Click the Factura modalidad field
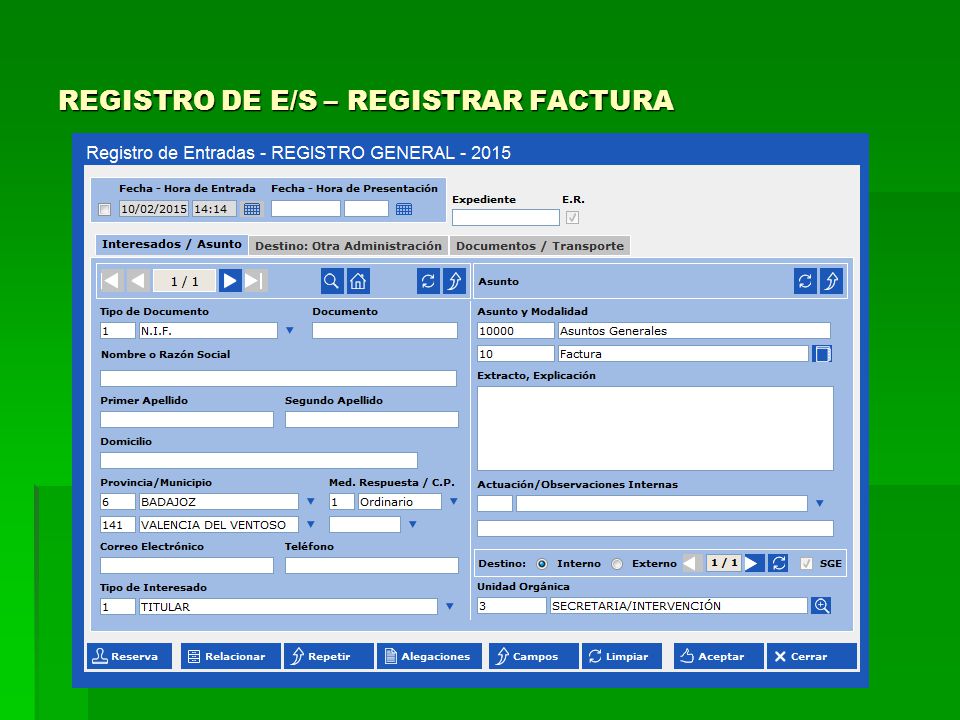The image size is (960, 720). point(683,354)
